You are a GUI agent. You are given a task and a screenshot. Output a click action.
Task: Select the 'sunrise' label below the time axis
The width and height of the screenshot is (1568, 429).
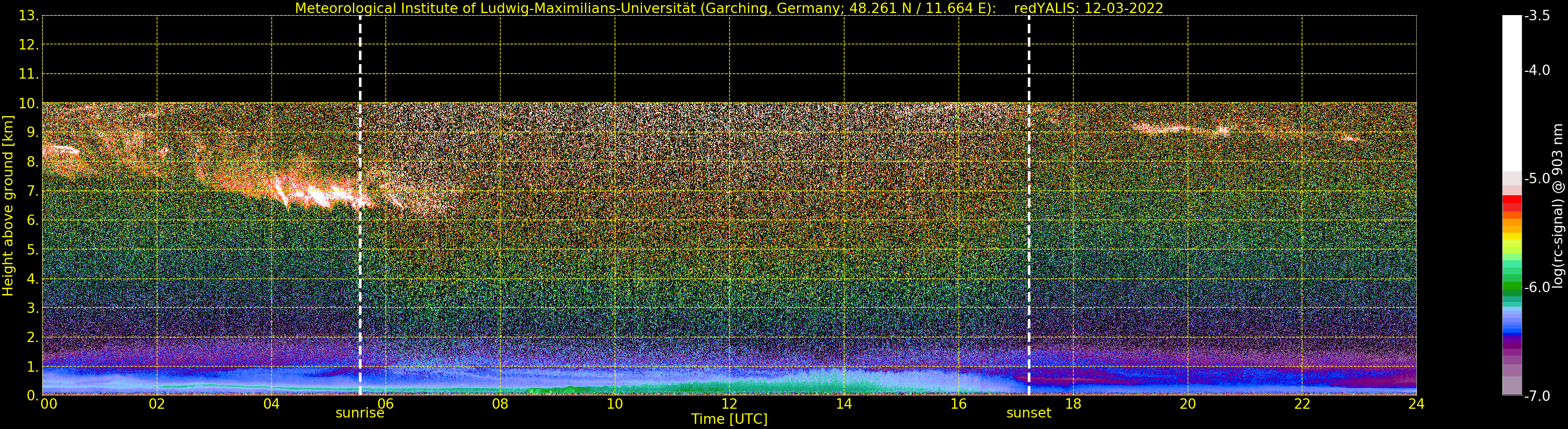(x=360, y=412)
